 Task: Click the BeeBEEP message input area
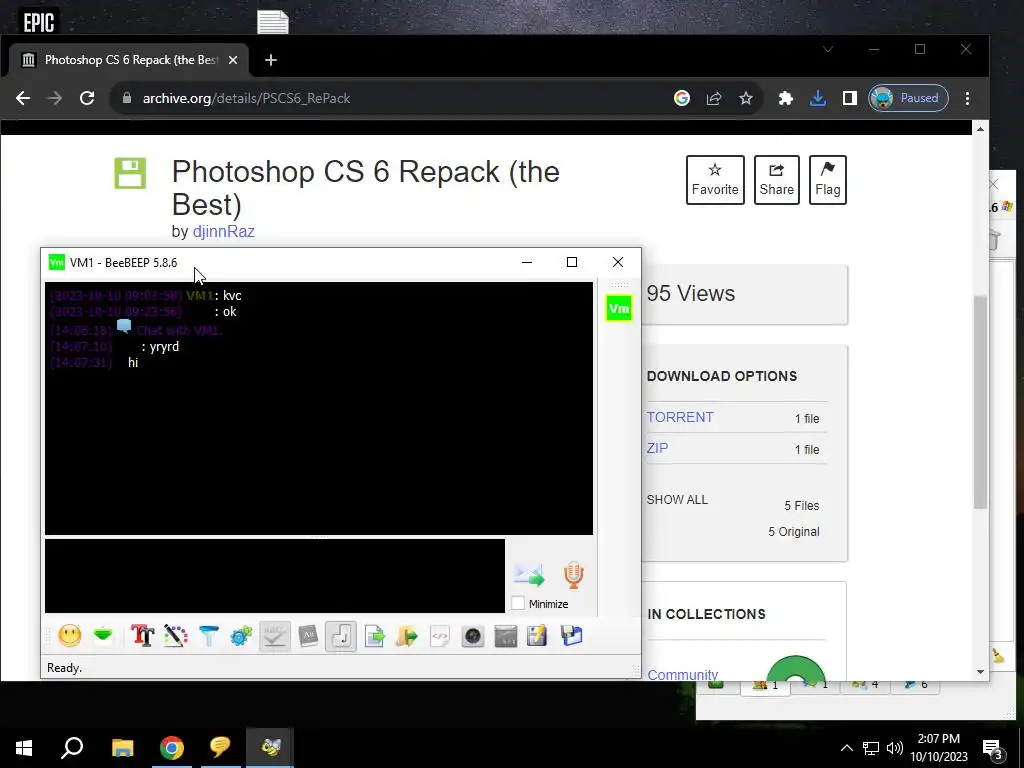click(x=275, y=575)
